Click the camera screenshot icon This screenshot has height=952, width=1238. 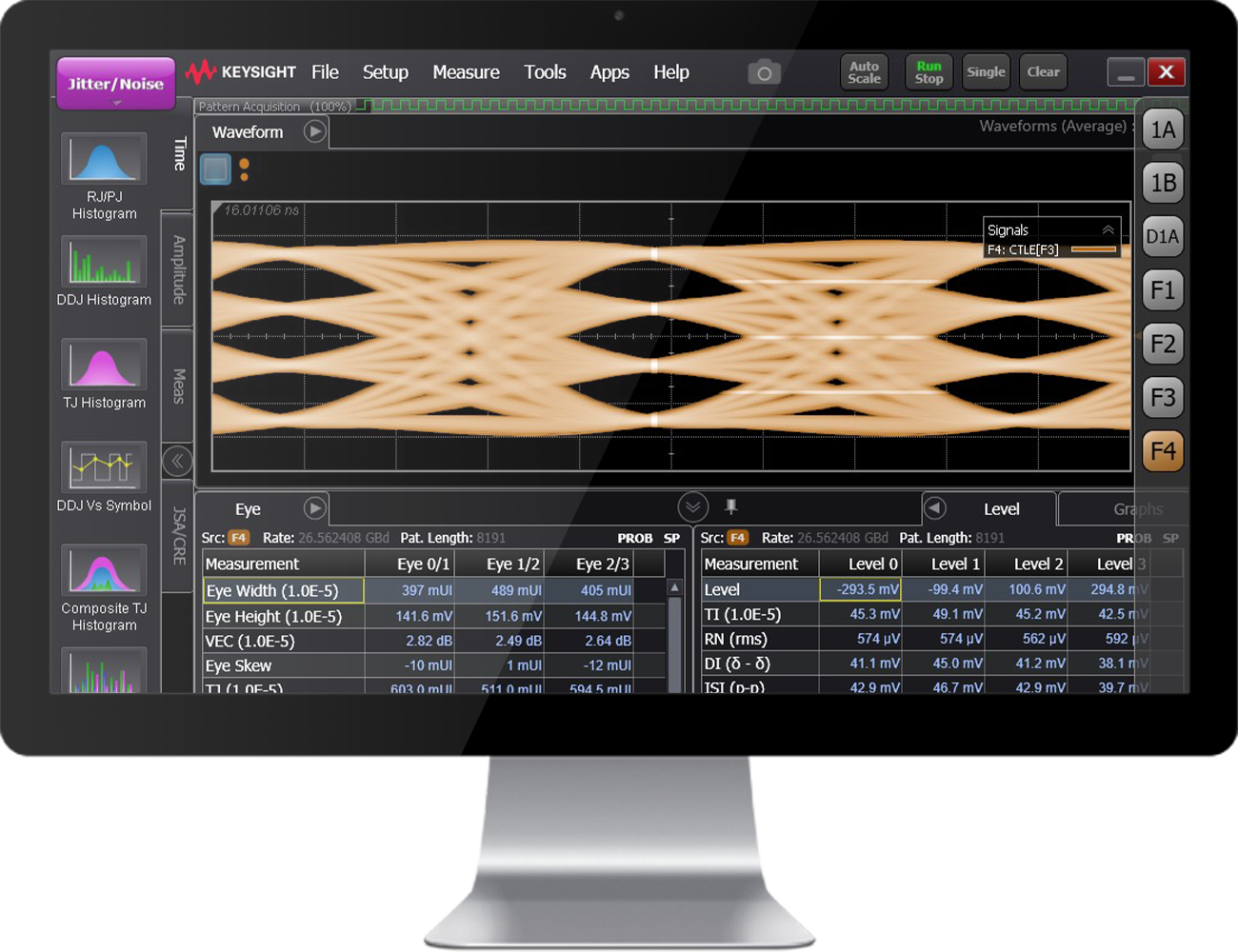[x=764, y=72]
